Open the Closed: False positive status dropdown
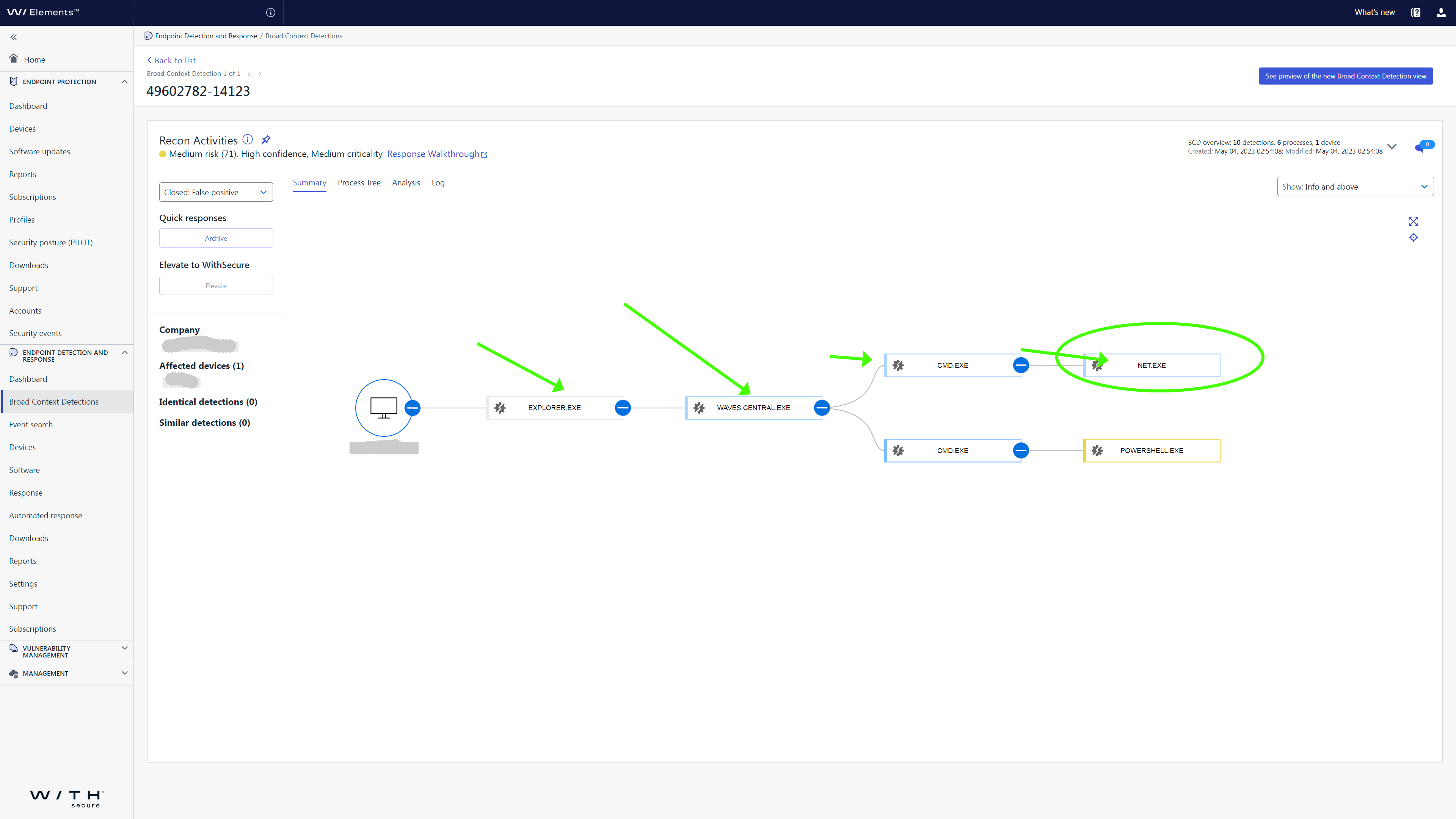The height and width of the screenshot is (819, 1456). click(x=216, y=192)
